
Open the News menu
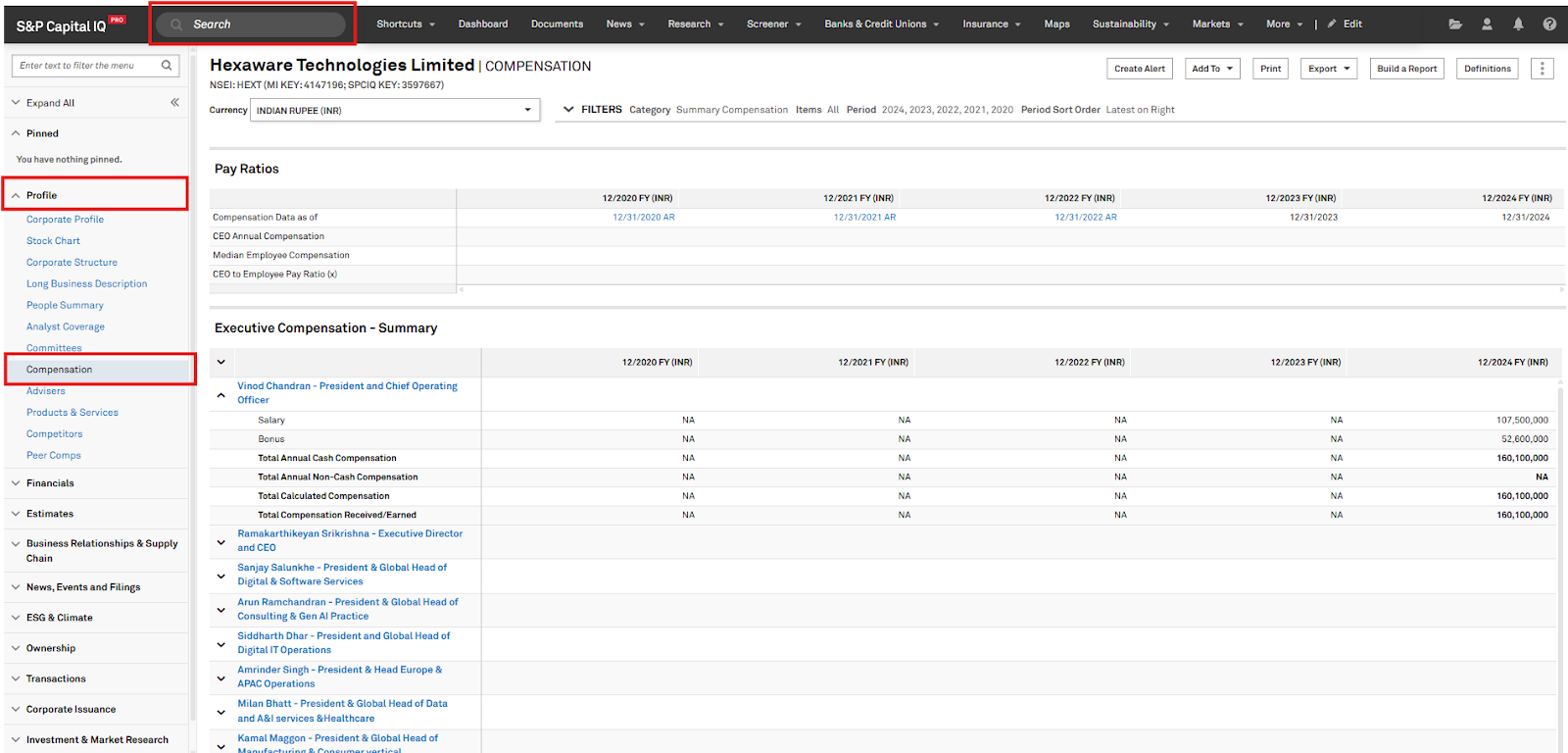(x=625, y=24)
